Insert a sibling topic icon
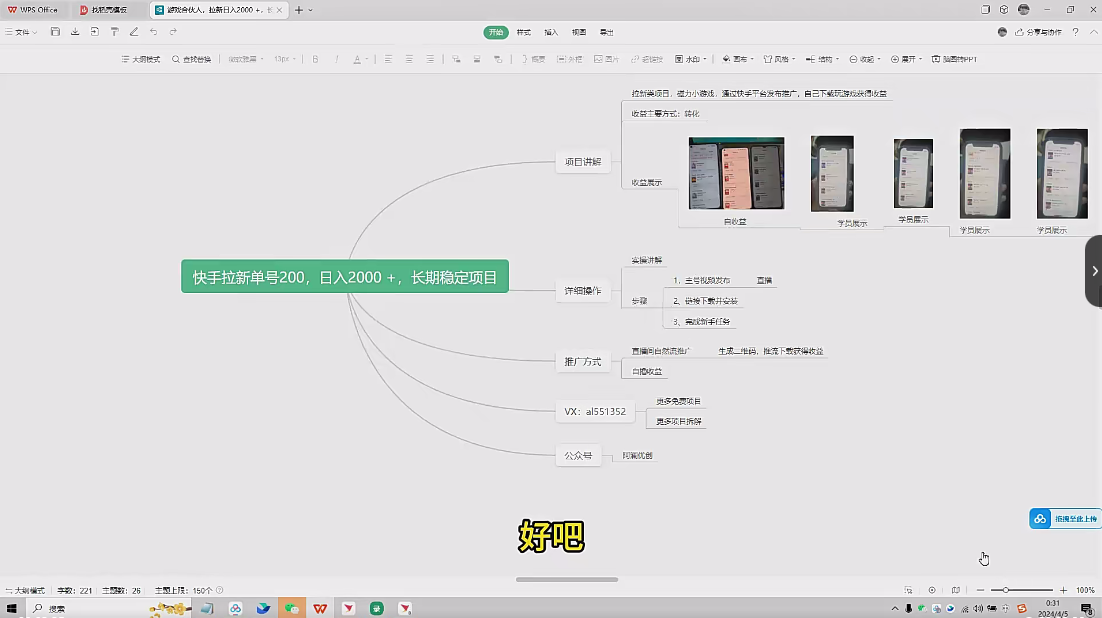 pyautogui.click(x=477, y=59)
